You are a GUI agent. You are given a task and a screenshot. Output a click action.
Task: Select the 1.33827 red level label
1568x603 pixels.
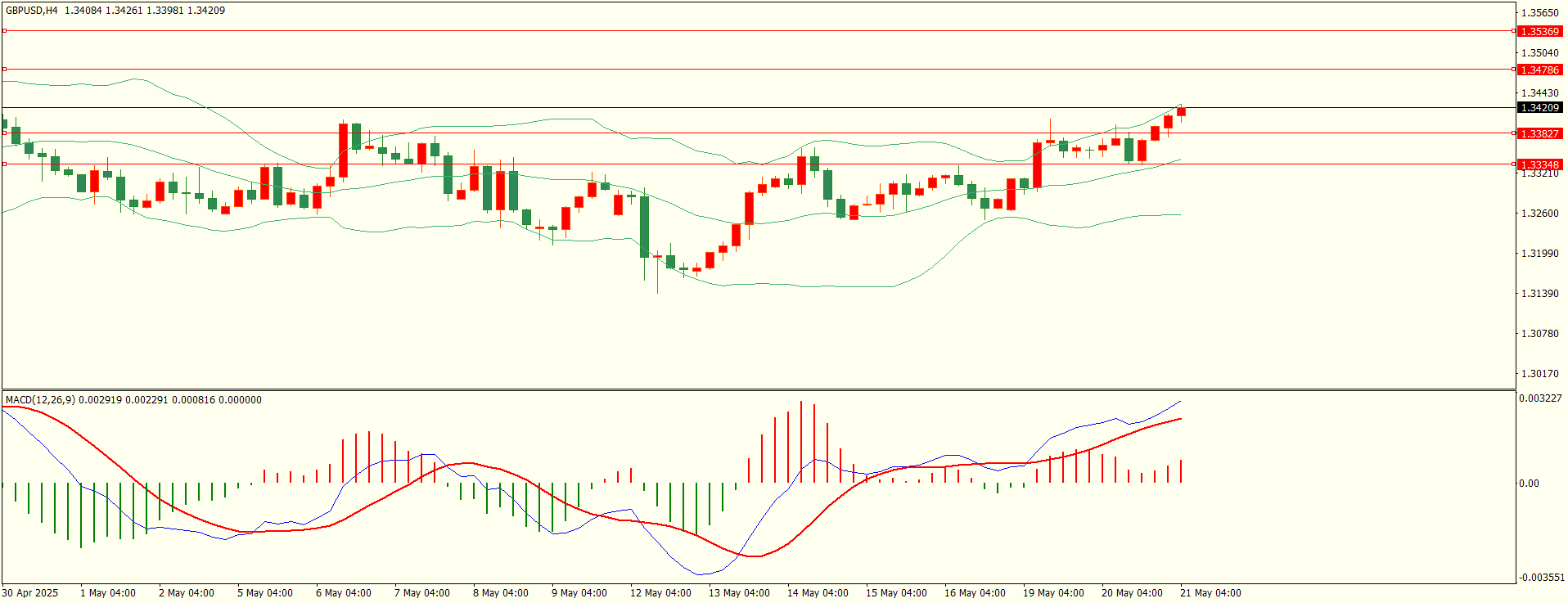click(1539, 133)
